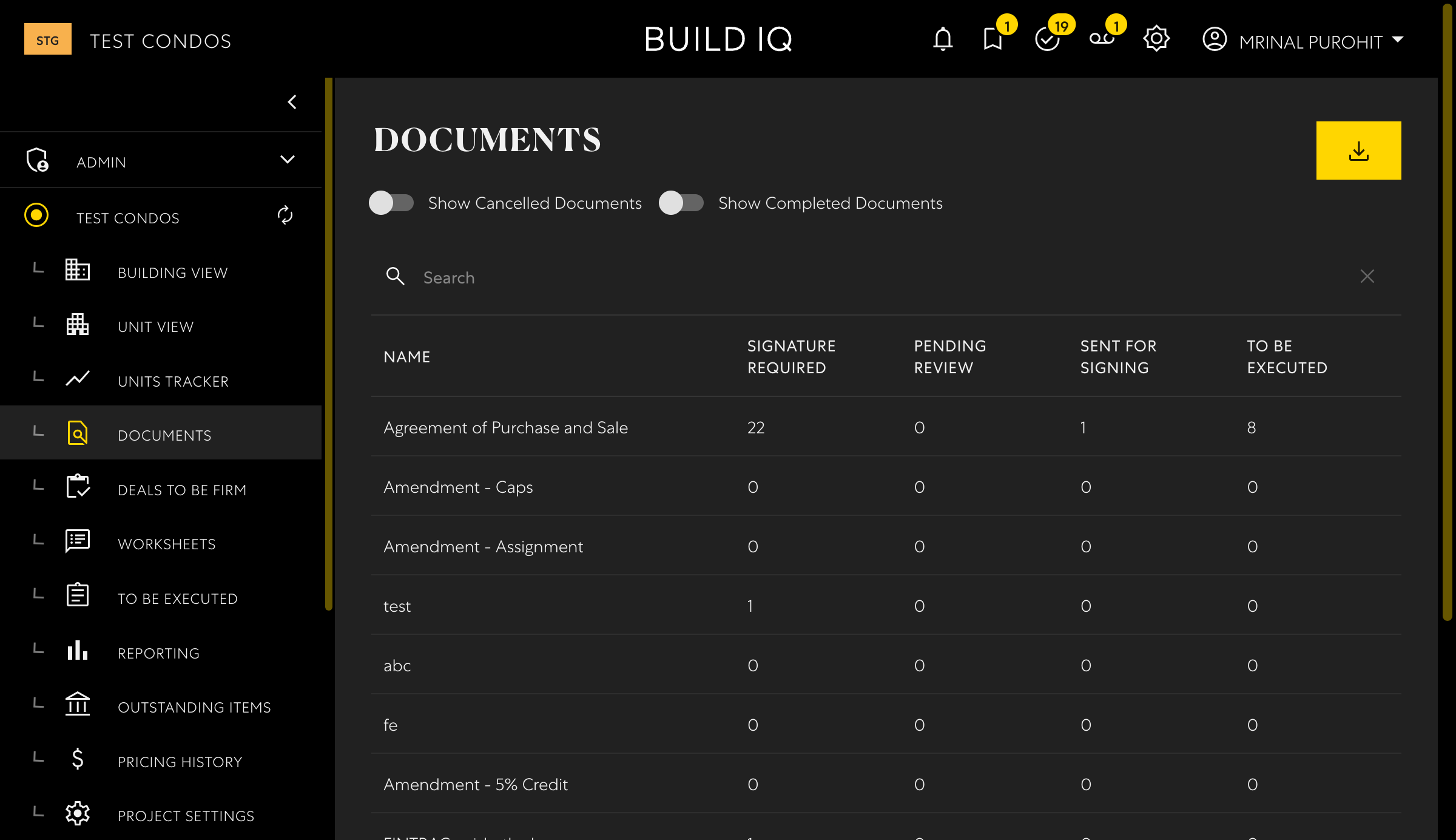Click the Project Settings gear icon
Image resolution: width=1456 pixels, height=840 pixels.
tap(78, 813)
